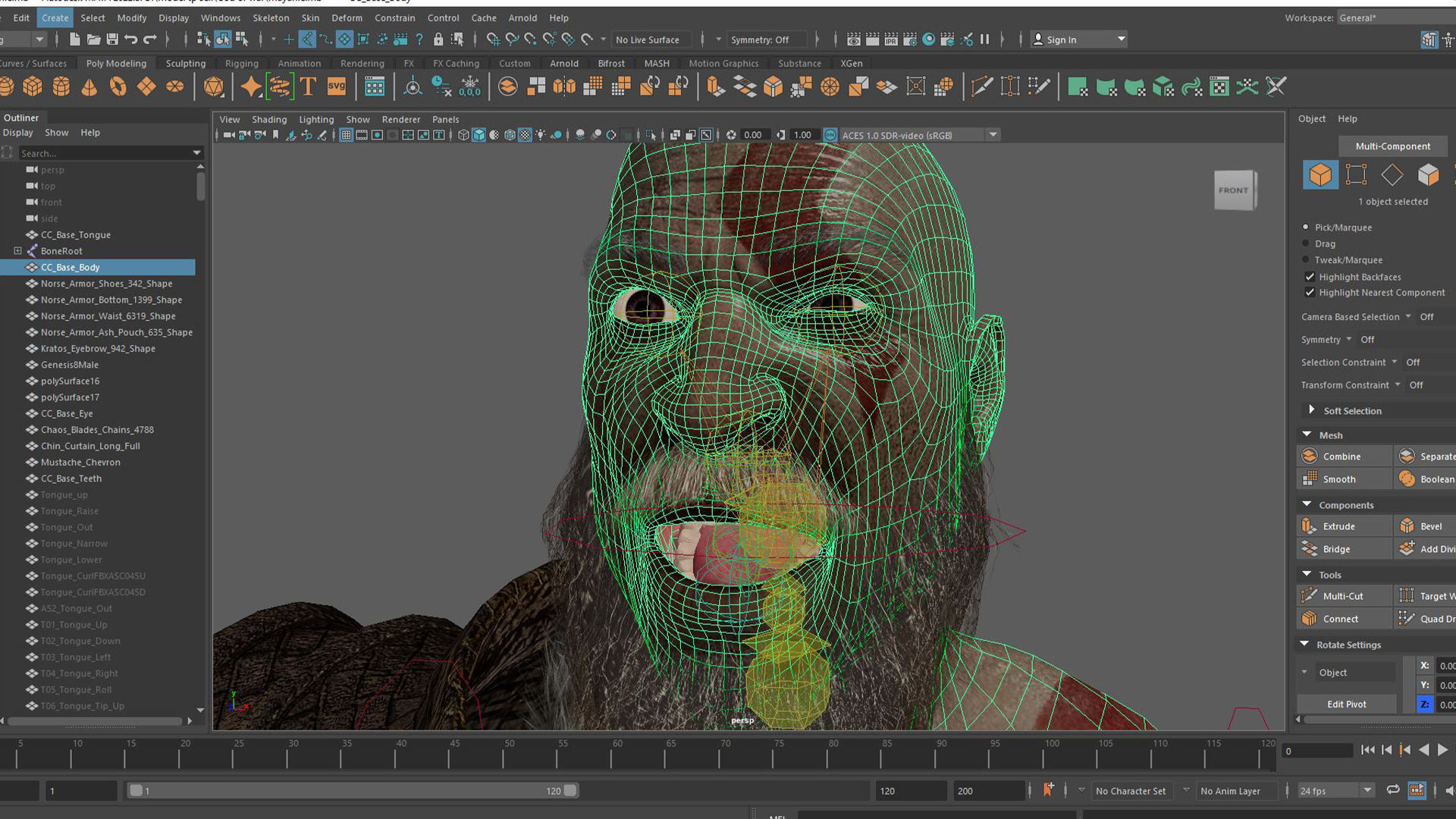Select Vertex/edge component box icon
This screenshot has height=819, width=1456.
pos(1356,175)
